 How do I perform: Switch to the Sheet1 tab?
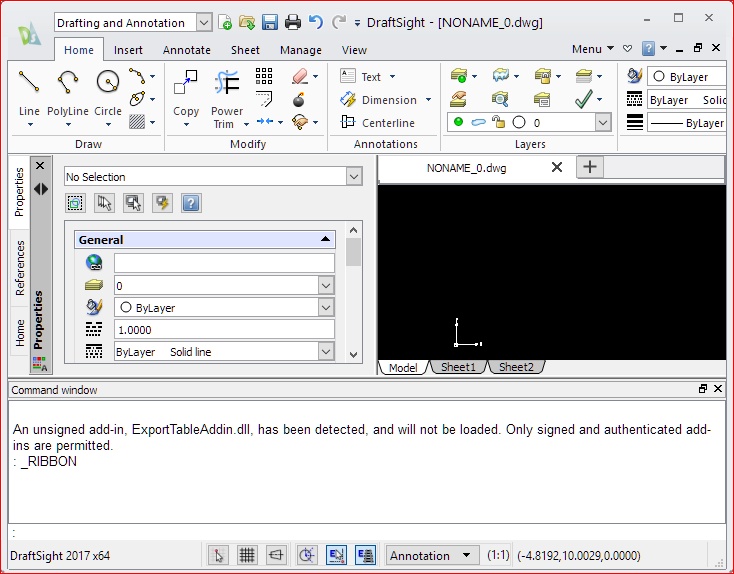458,367
